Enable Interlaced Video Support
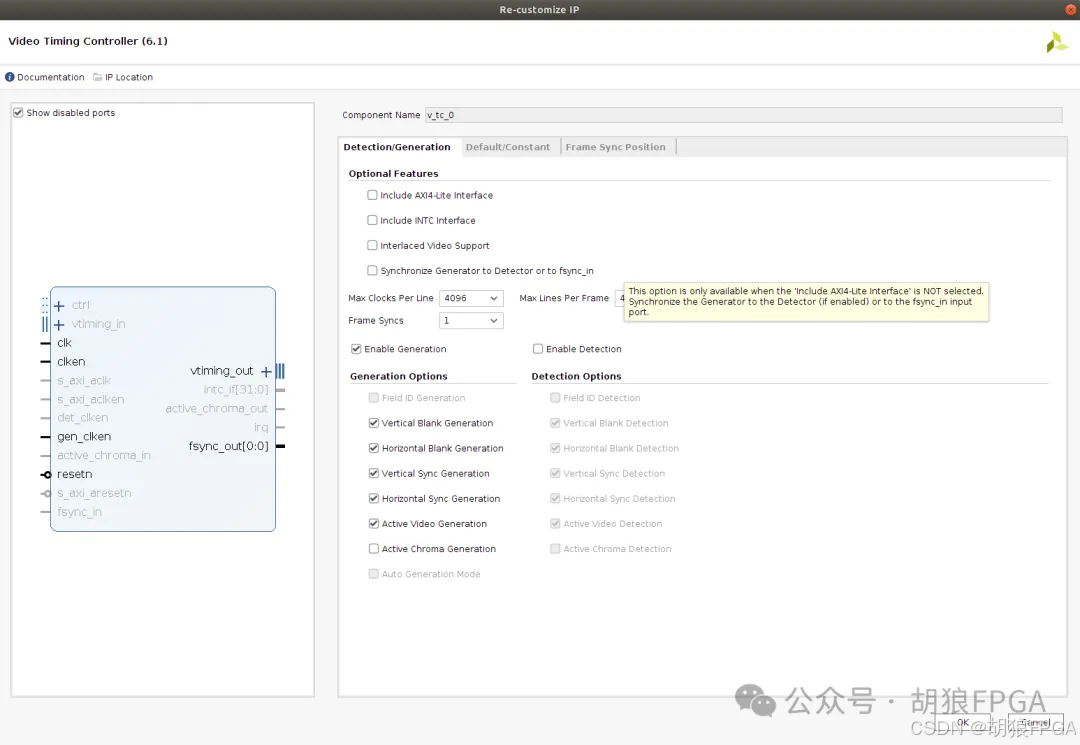 [373, 245]
